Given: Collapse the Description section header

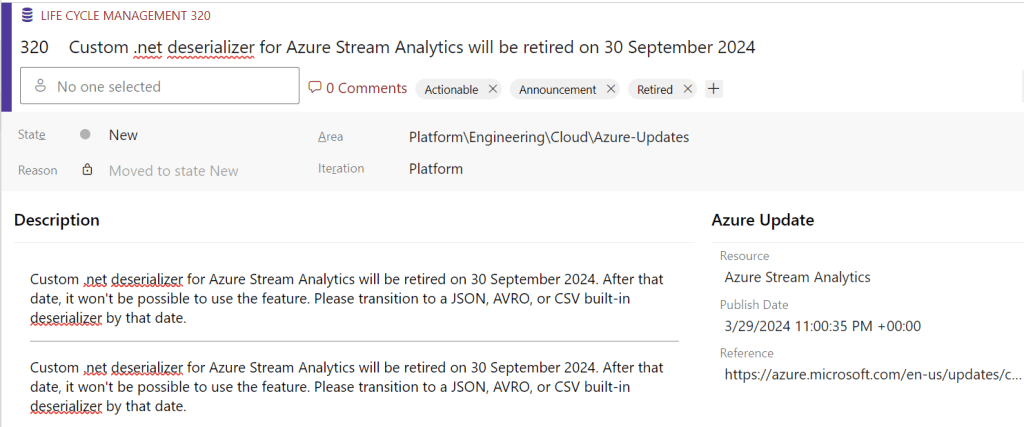Looking at the screenshot, I should tap(57, 220).
